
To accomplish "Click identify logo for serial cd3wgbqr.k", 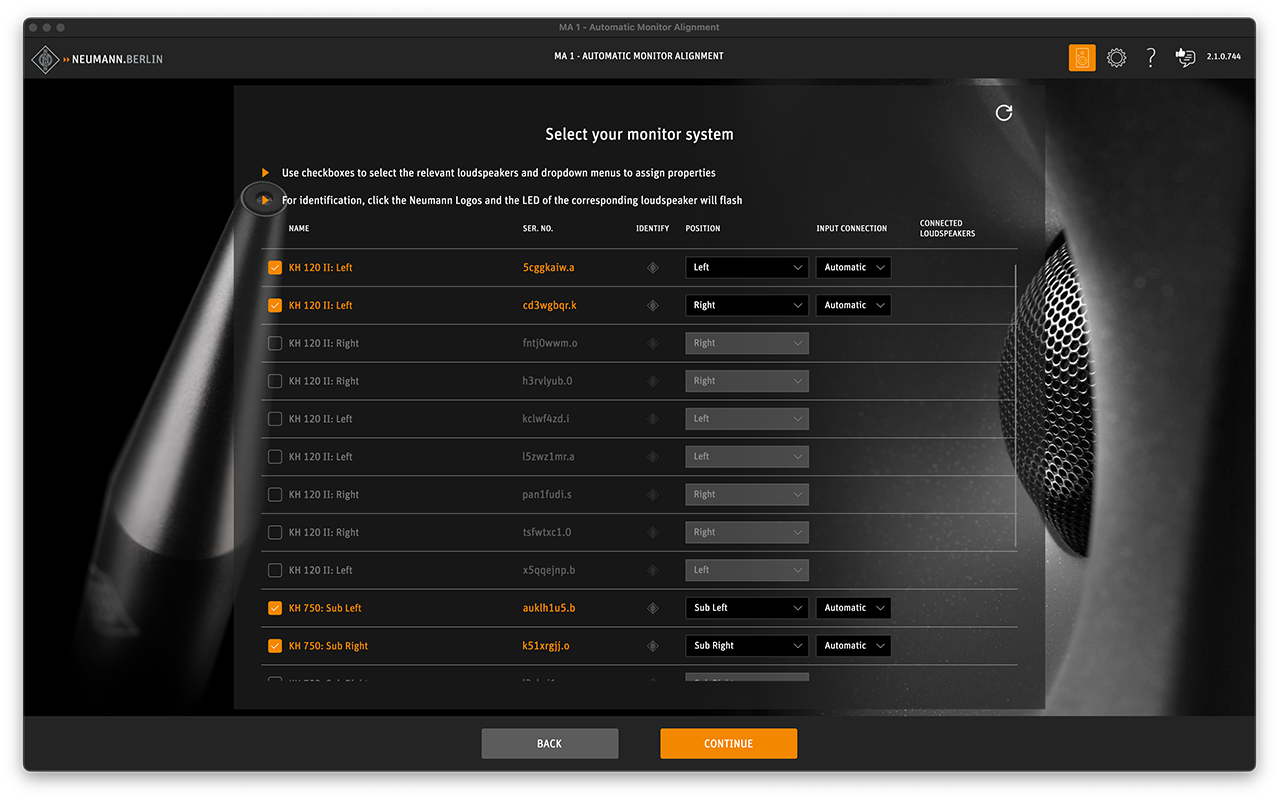I will click(653, 306).
